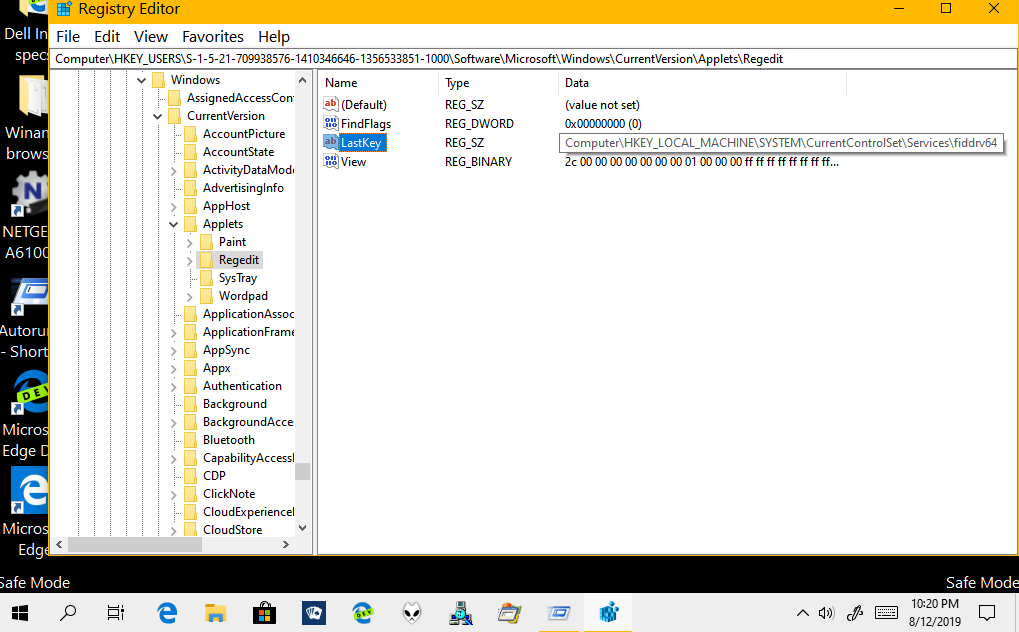
Task: Select the CDP folder icon
Action: pyautogui.click(x=190, y=476)
